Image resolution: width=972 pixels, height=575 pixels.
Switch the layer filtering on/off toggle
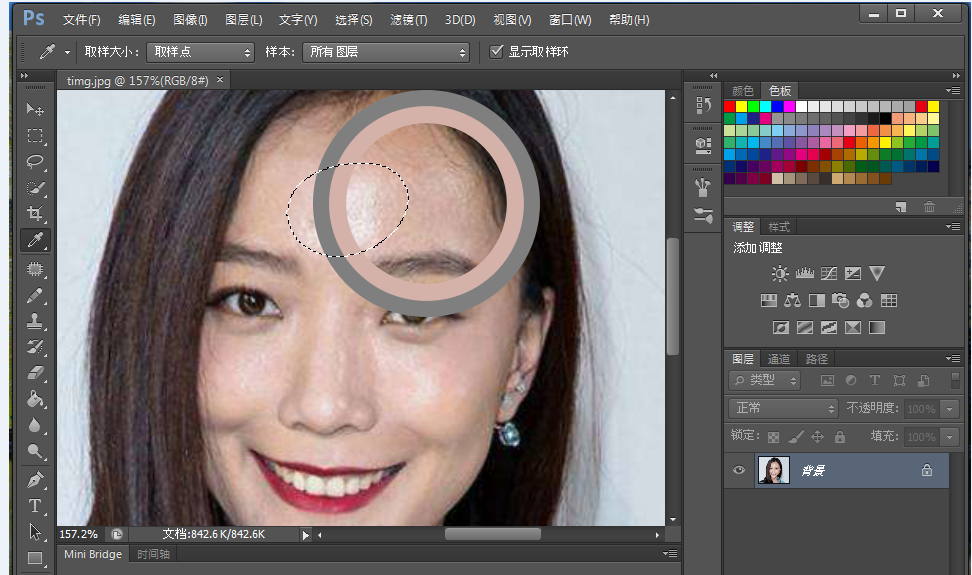(x=955, y=380)
